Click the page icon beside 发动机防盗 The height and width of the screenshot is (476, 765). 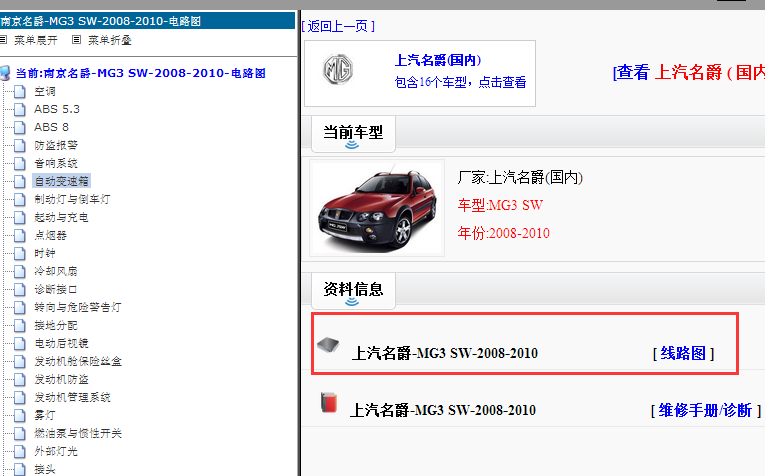pyautogui.click(x=20, y=379)
